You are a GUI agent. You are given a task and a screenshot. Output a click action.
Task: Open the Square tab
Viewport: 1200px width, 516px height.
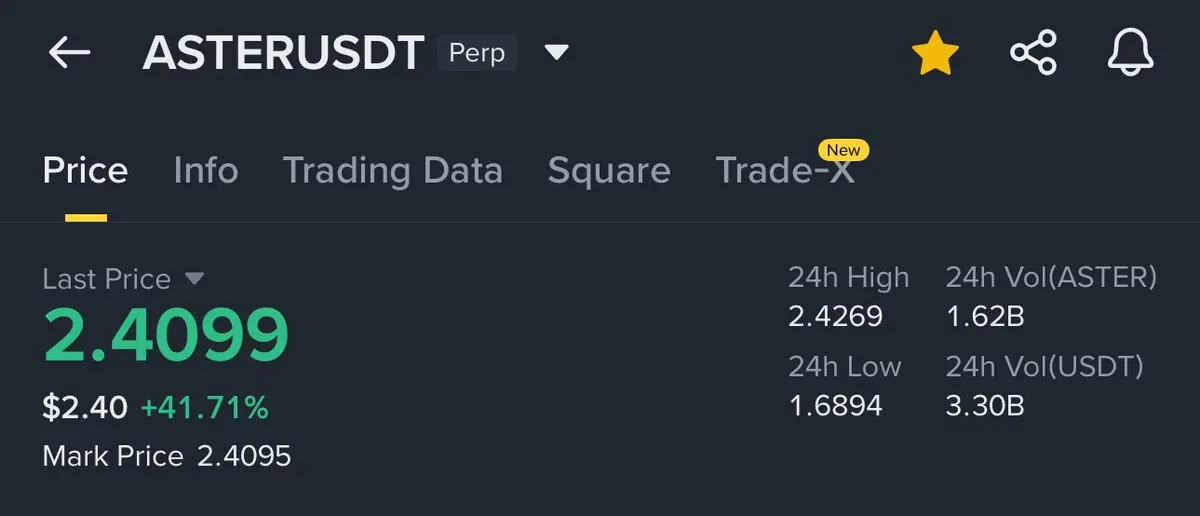[609, 170]
